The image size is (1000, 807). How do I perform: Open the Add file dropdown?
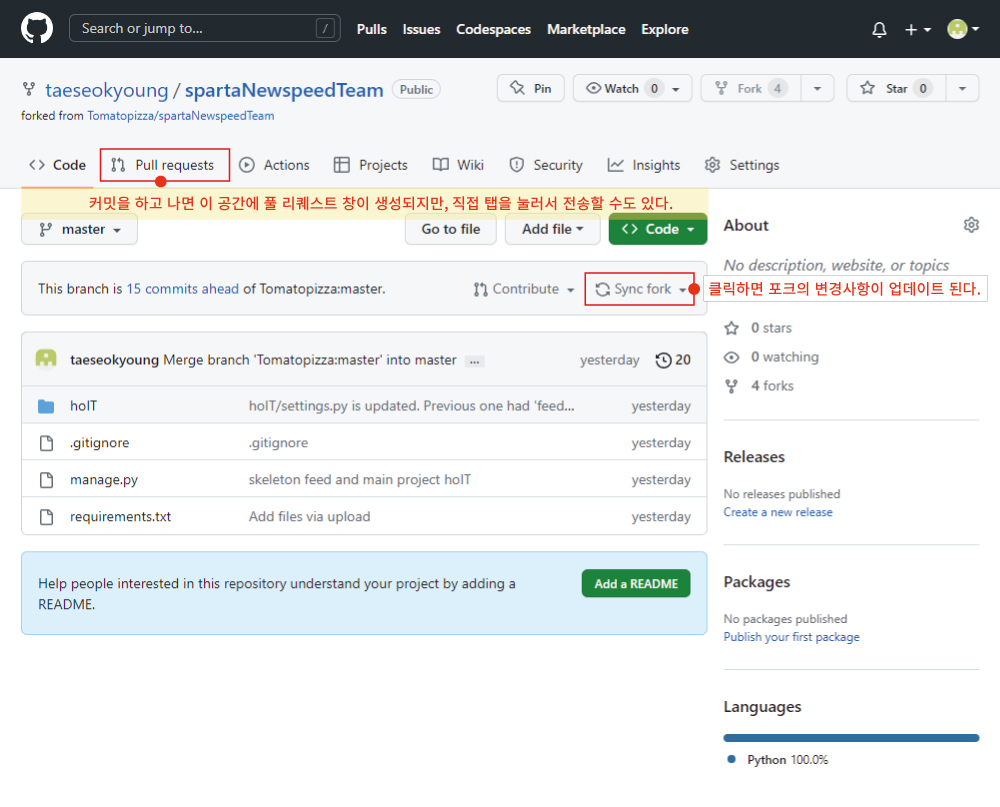coord(552,230)
